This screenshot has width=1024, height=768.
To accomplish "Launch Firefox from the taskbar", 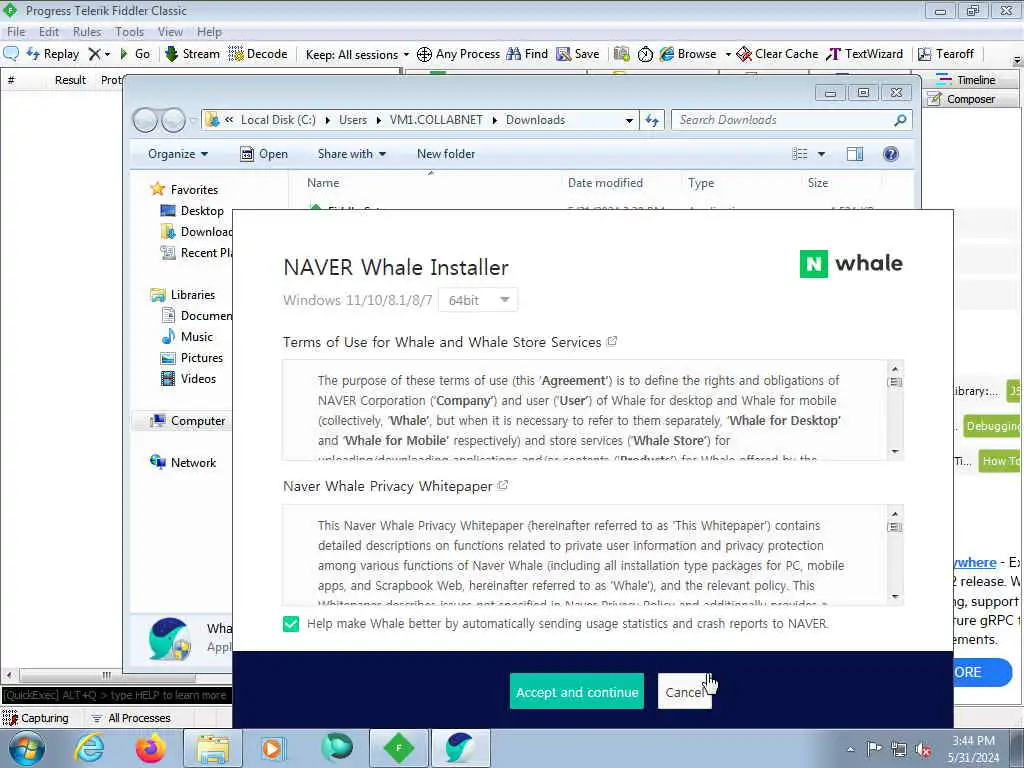I will coord(151,748).
